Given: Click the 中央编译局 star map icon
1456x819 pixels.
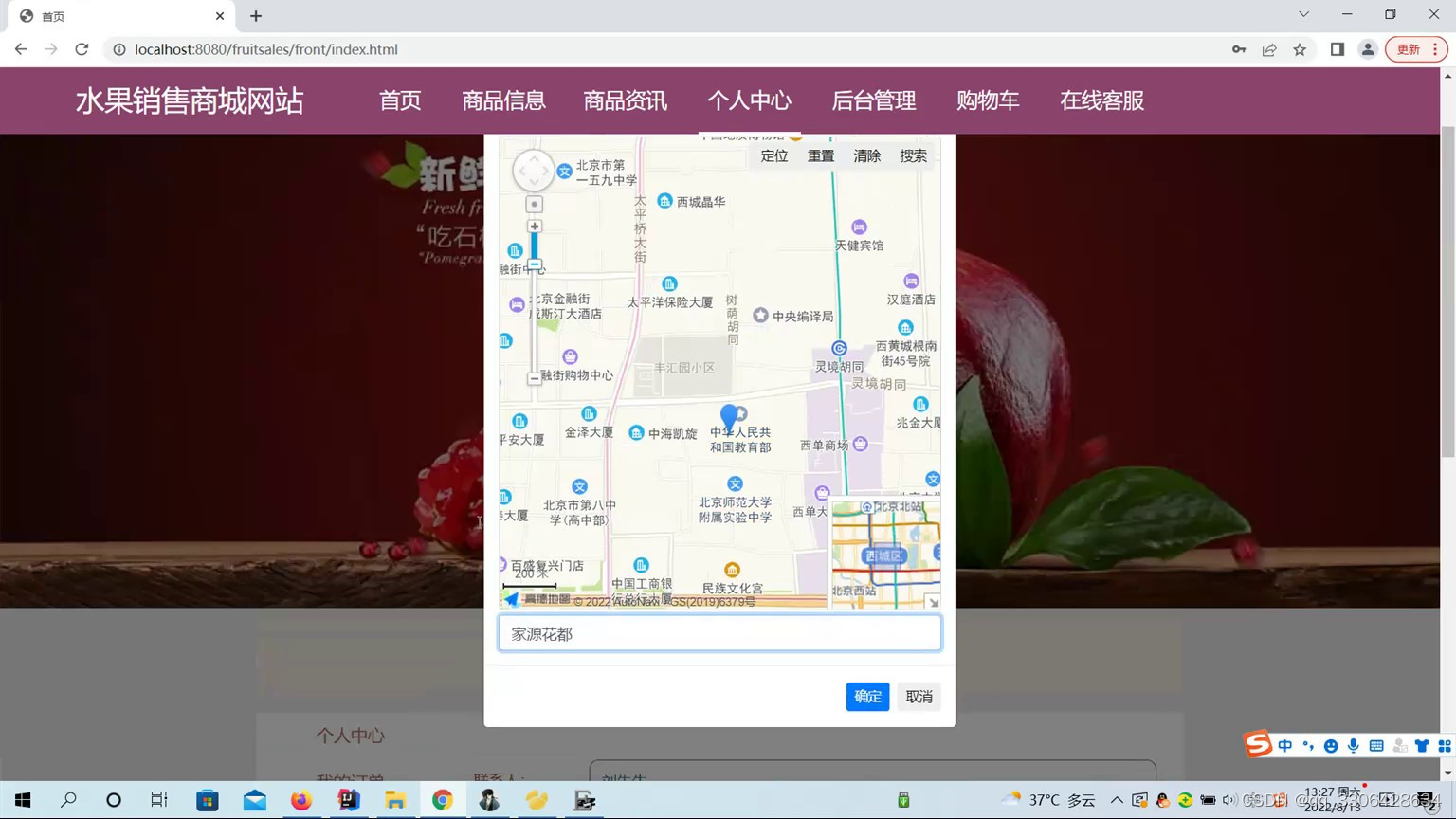Looking at the screenshot, I should click(x=760, y=315).
